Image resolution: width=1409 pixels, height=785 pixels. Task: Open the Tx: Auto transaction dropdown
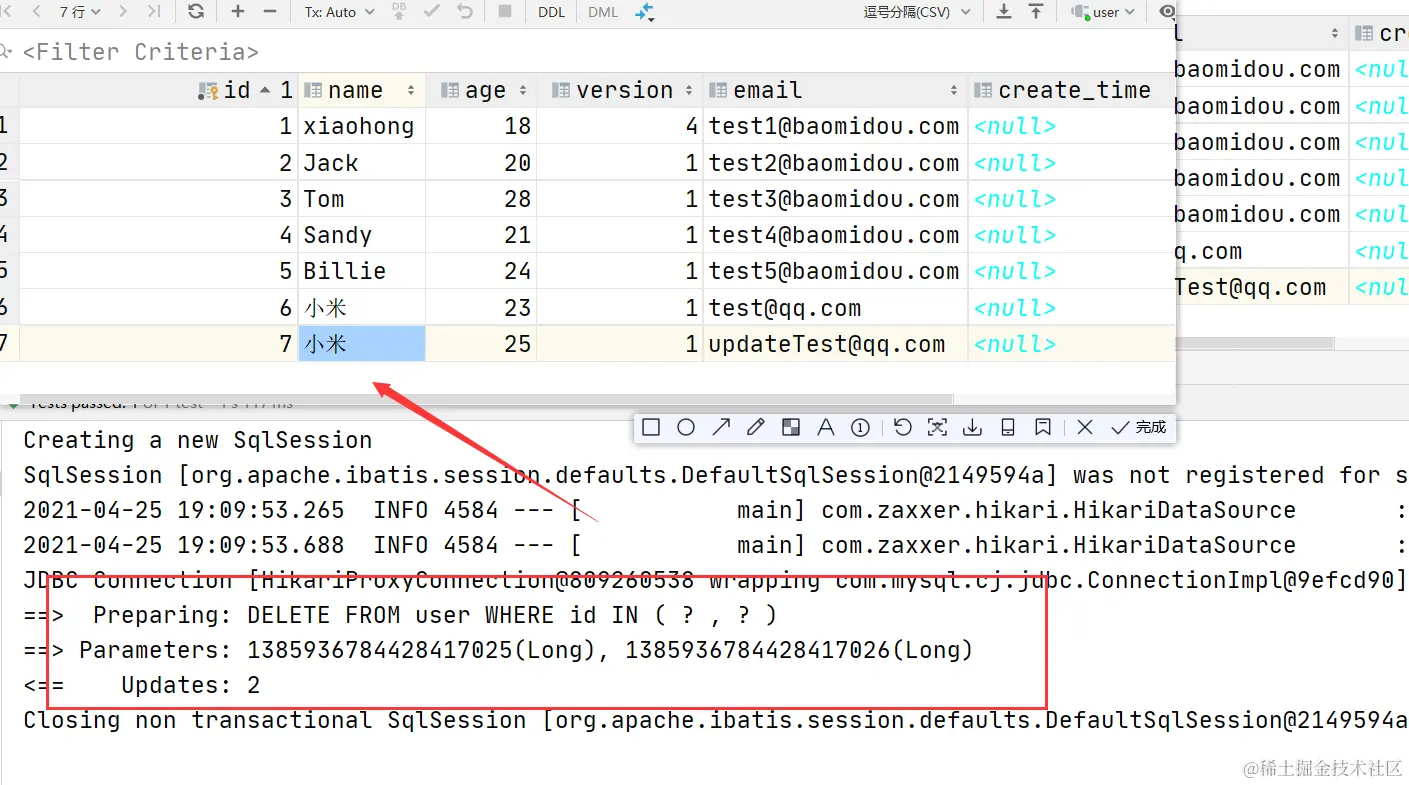point(340,12)
